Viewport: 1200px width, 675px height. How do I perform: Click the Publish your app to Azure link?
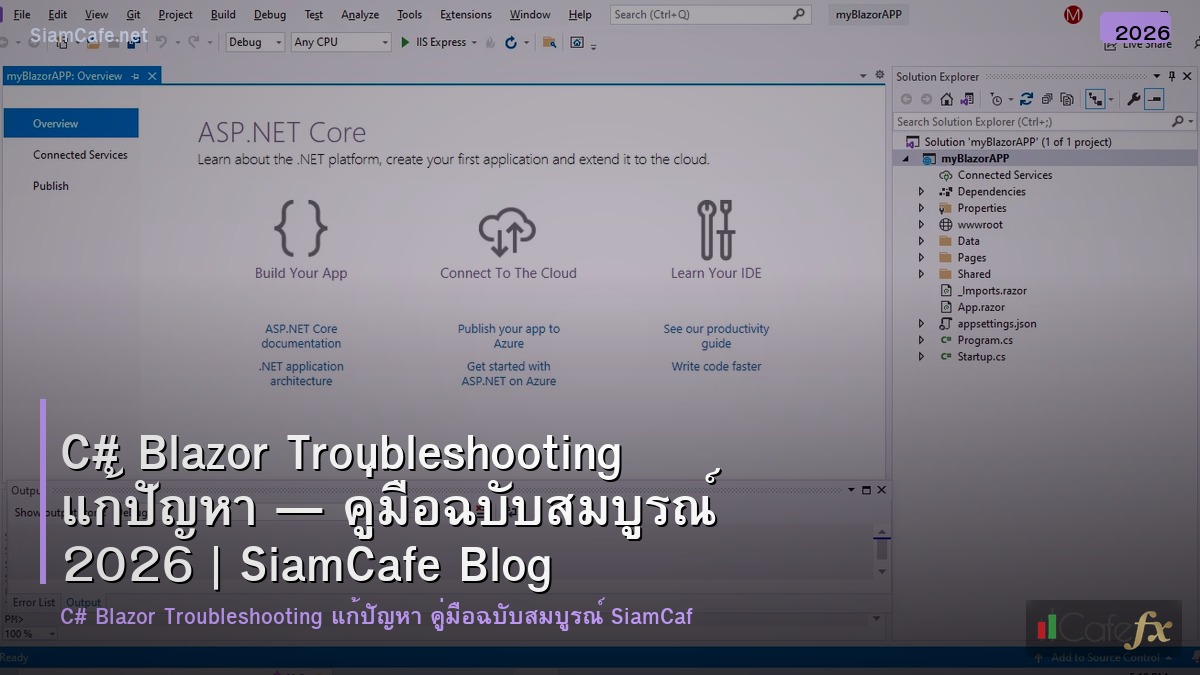tap(509, 335)
